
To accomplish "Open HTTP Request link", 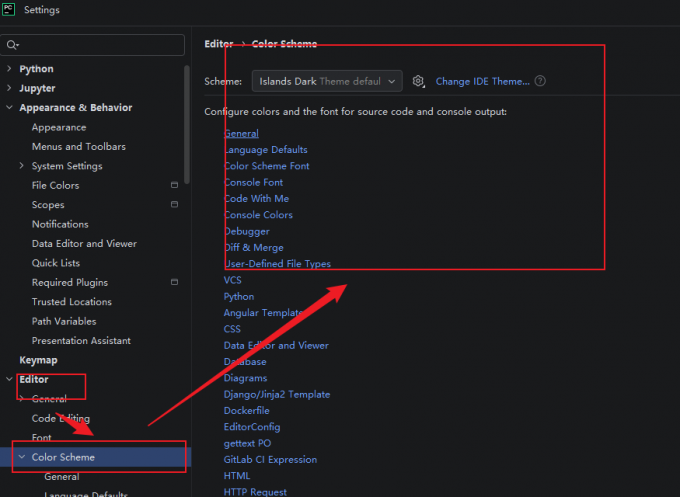I will tap(255, 492).
